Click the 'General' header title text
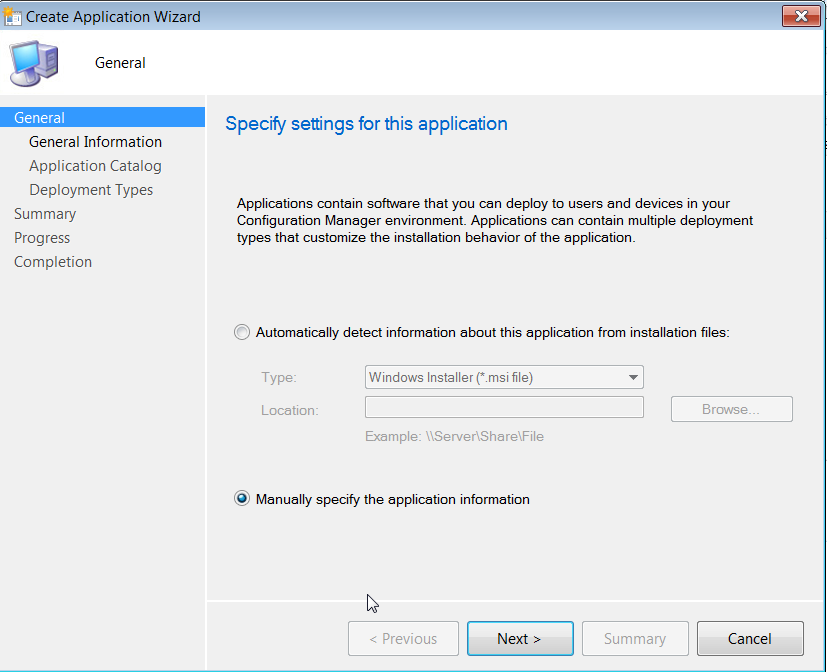Image resolution: width=827 pixels, height=672 pixels. pos(120,63)
